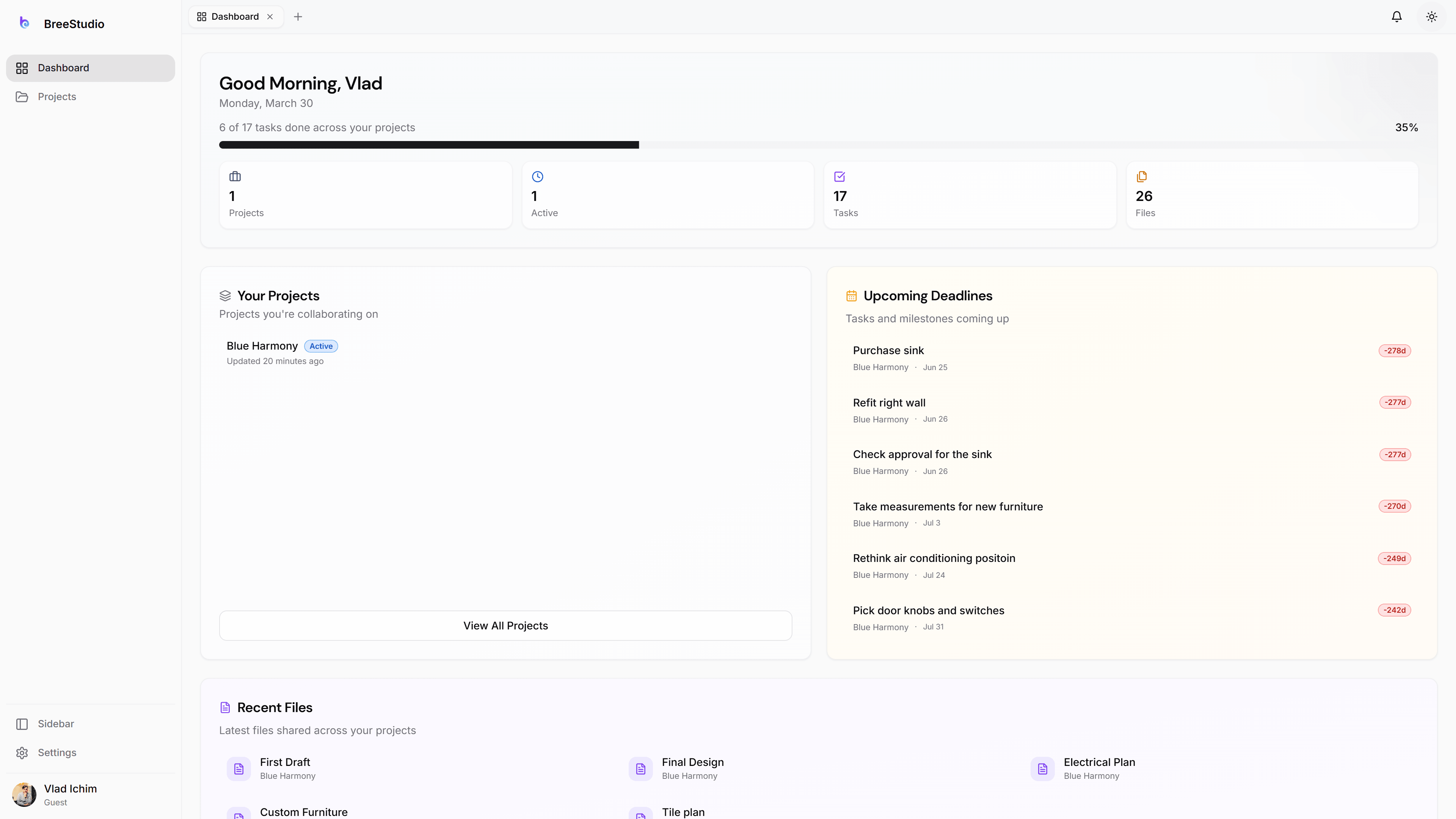Click the Electrical Plan file icon
The width and height of the screenshot is (1456, 819).
point(1042,769)
